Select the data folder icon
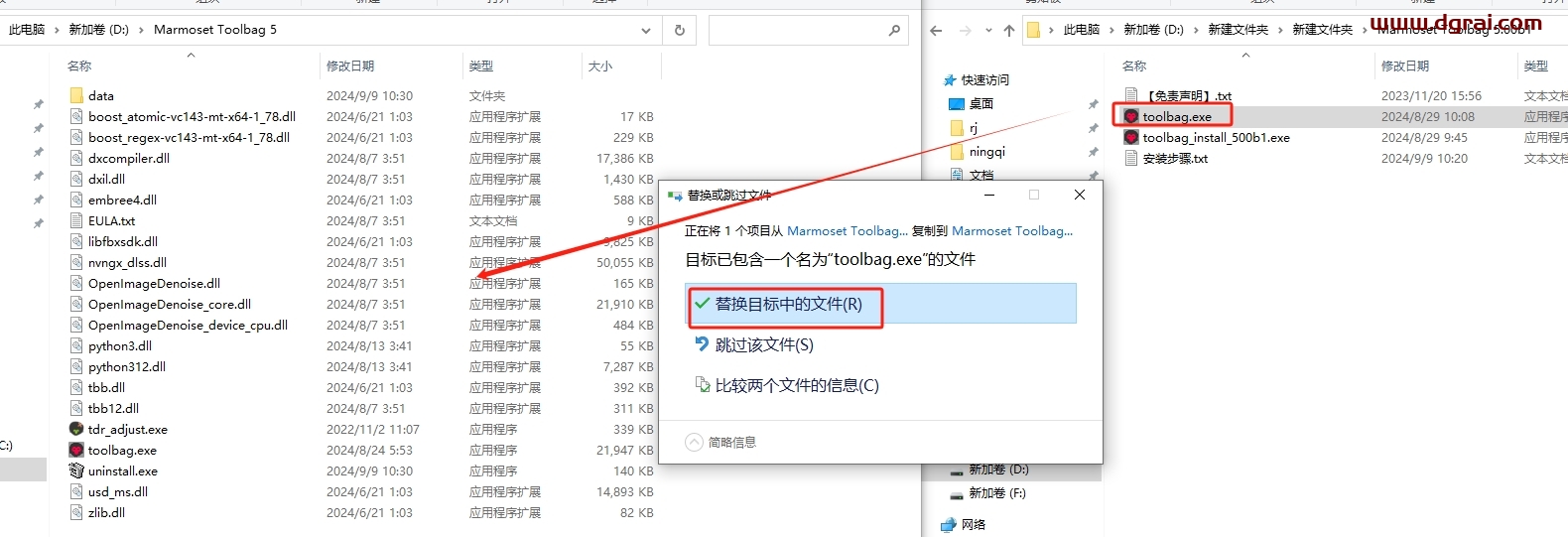The image size is (1568, 537). click(x=76, y=95)
